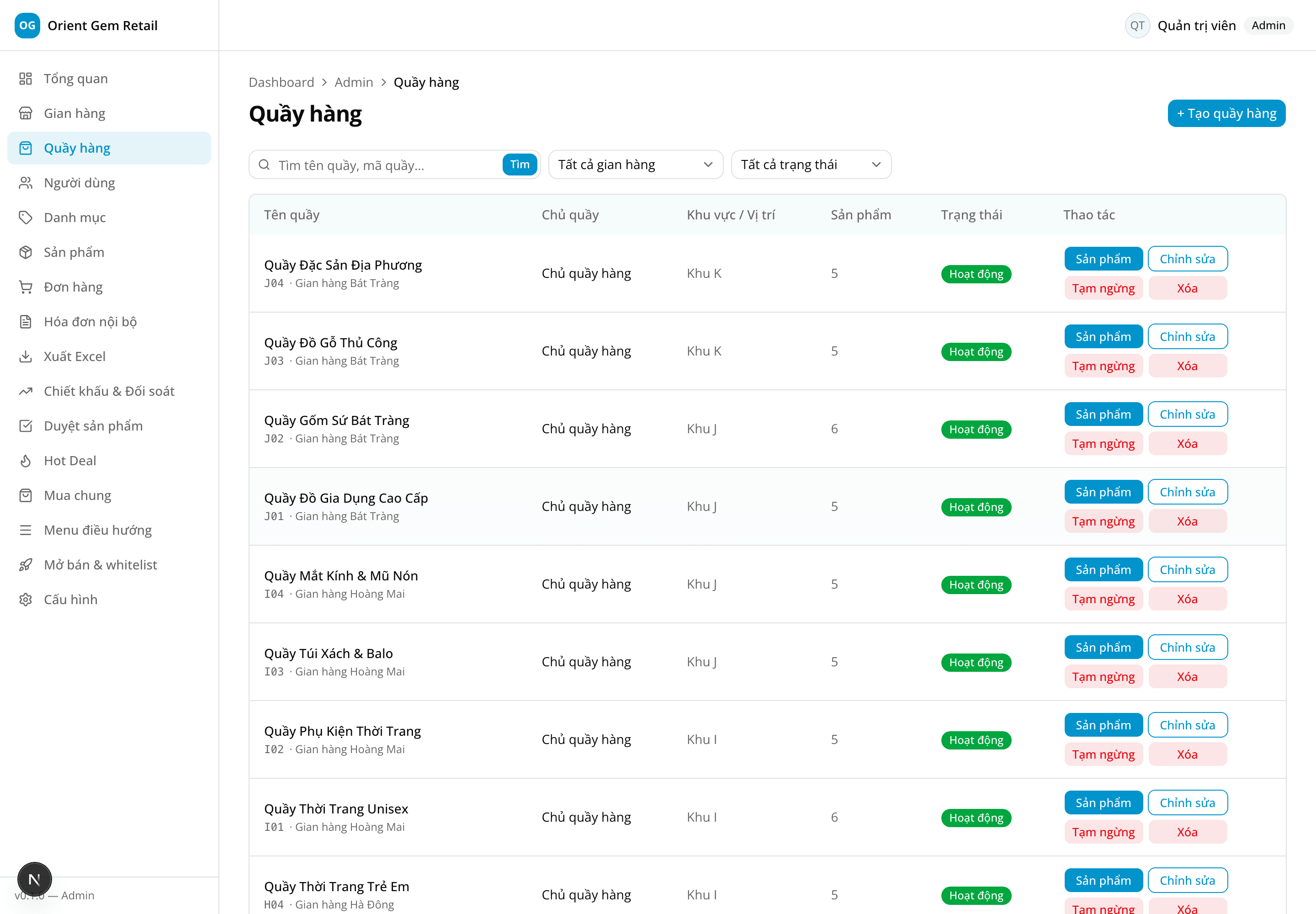The width and height of the screenshot is (1316, 914).
Task: Open Sản phẩm for Quầy Thời Trang Unisex
Action: pos(1103,803)
